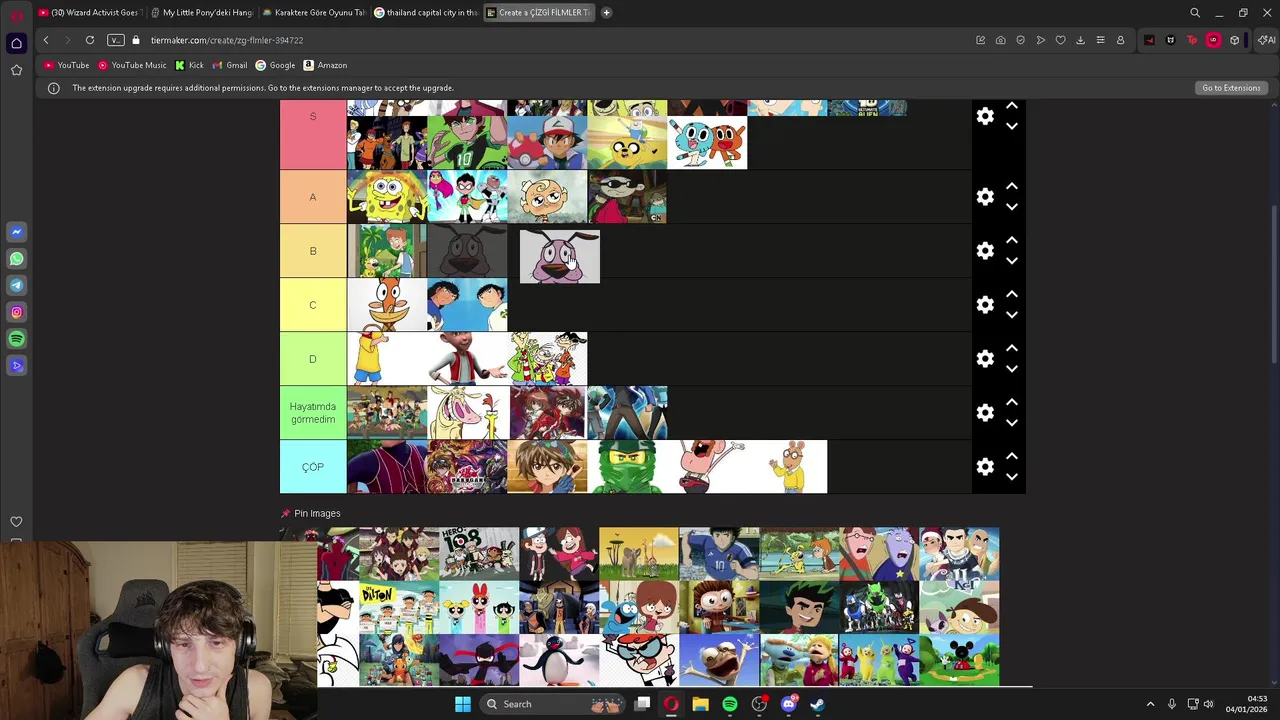
Task: Open Kick bookmark
Action: [189, 65]
